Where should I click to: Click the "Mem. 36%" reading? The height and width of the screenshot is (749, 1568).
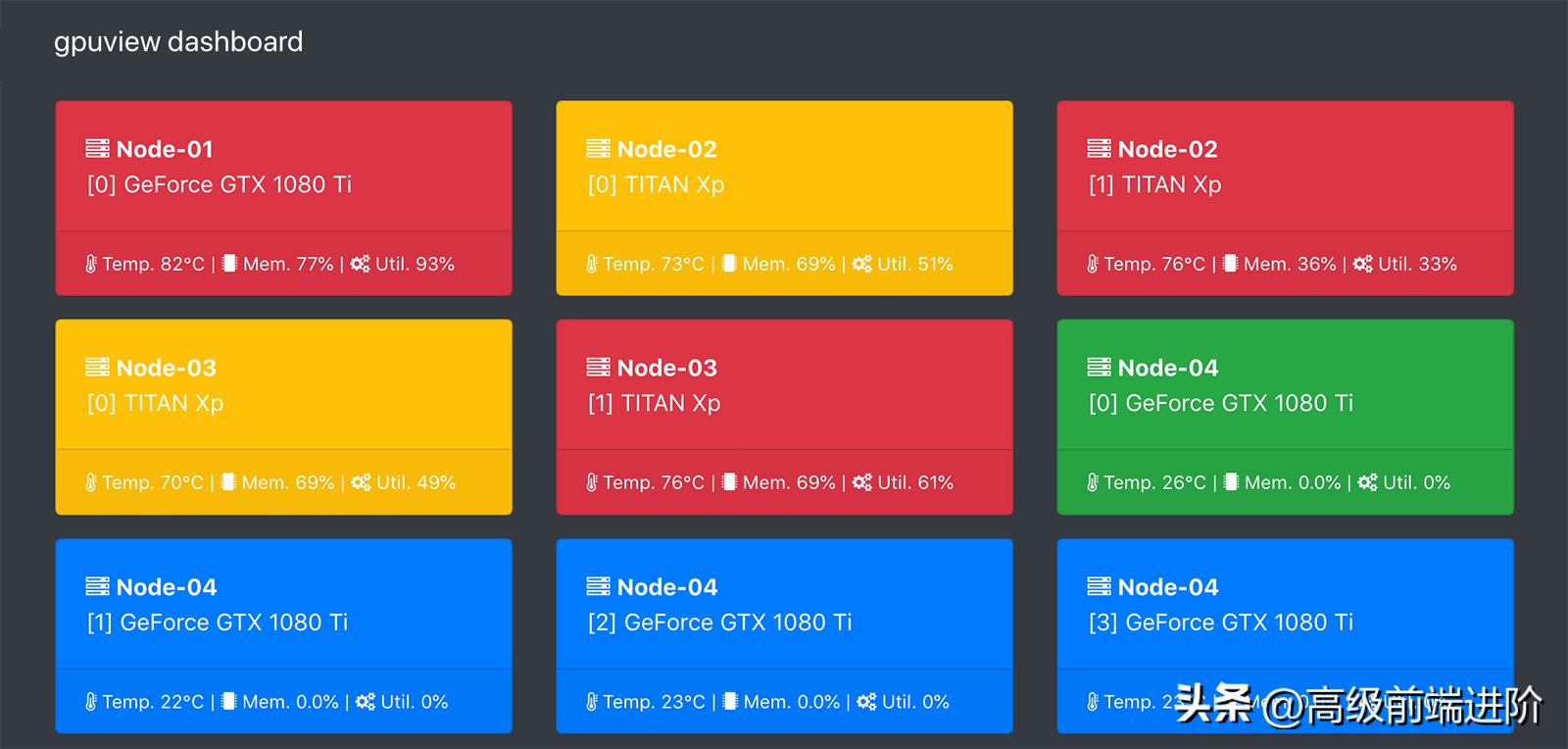click(1290, 264)
